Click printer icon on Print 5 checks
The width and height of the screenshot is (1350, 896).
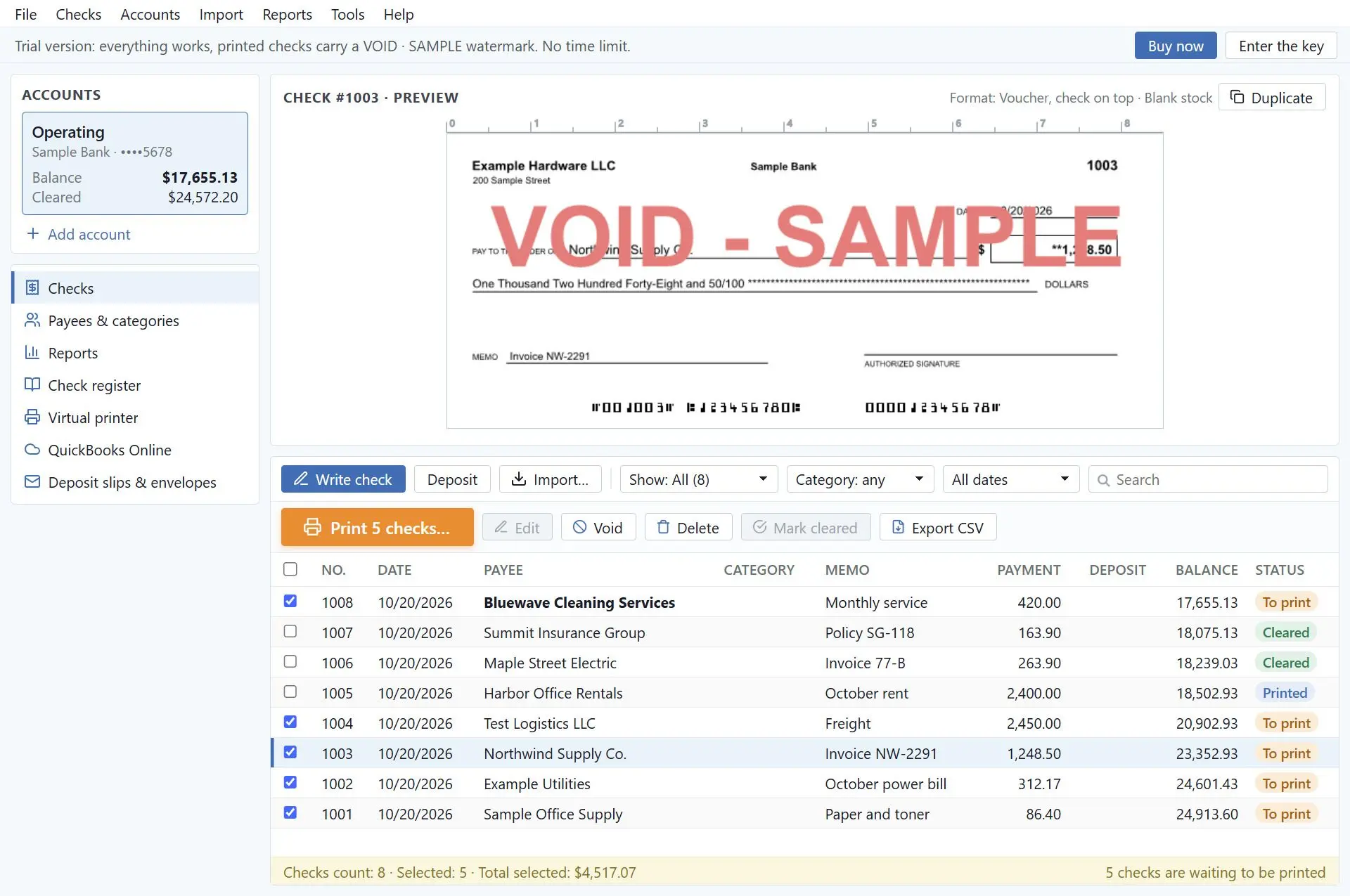[312, 527]
